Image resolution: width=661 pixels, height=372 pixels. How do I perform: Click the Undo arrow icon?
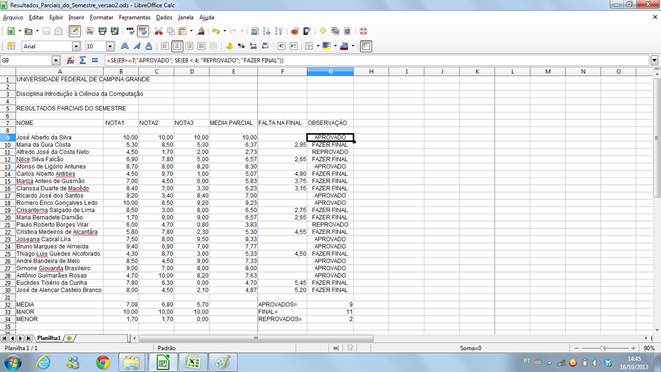216,31
